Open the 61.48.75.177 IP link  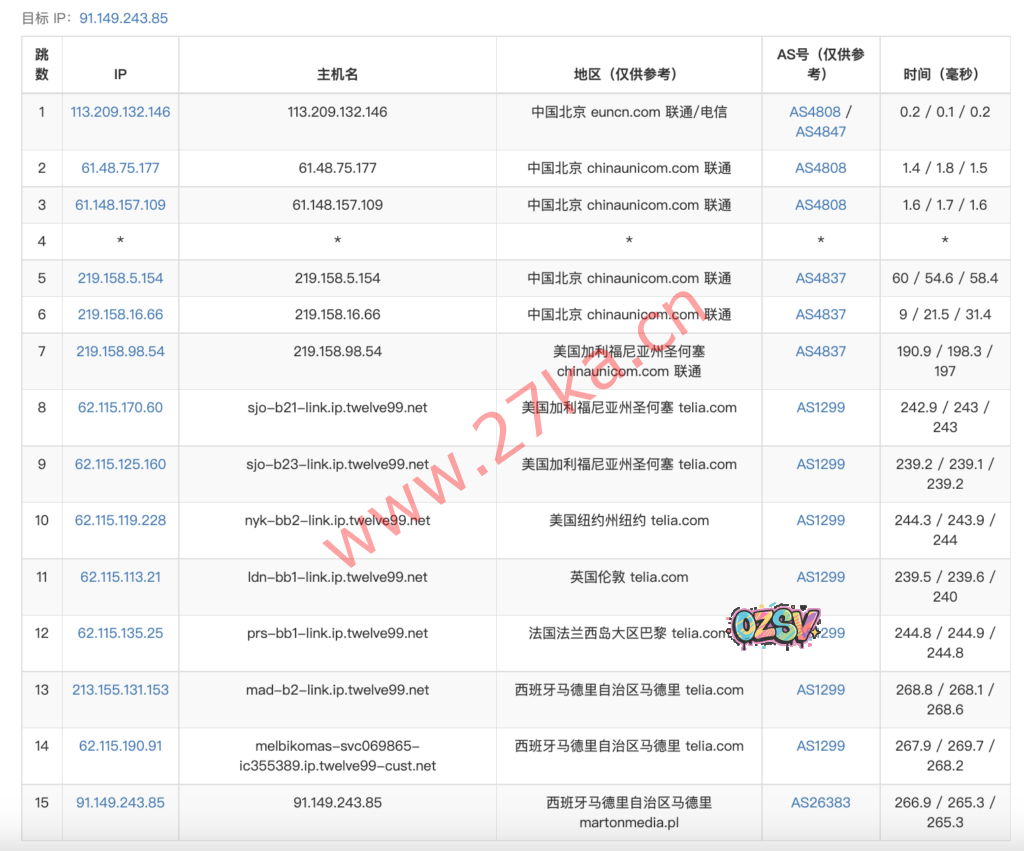(x=120, y=168)
